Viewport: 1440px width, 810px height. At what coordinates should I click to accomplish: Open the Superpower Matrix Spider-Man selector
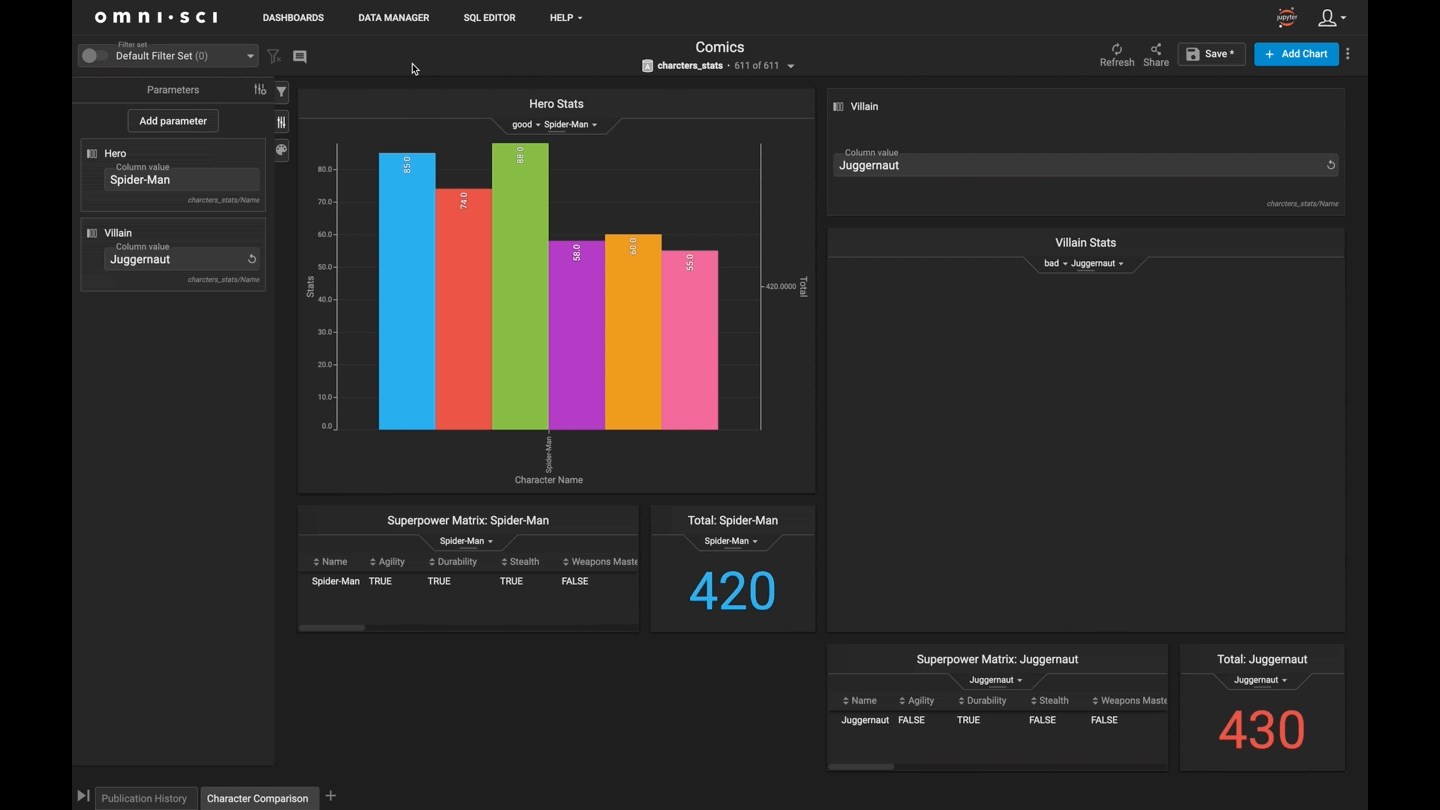(x=467, y=541)
